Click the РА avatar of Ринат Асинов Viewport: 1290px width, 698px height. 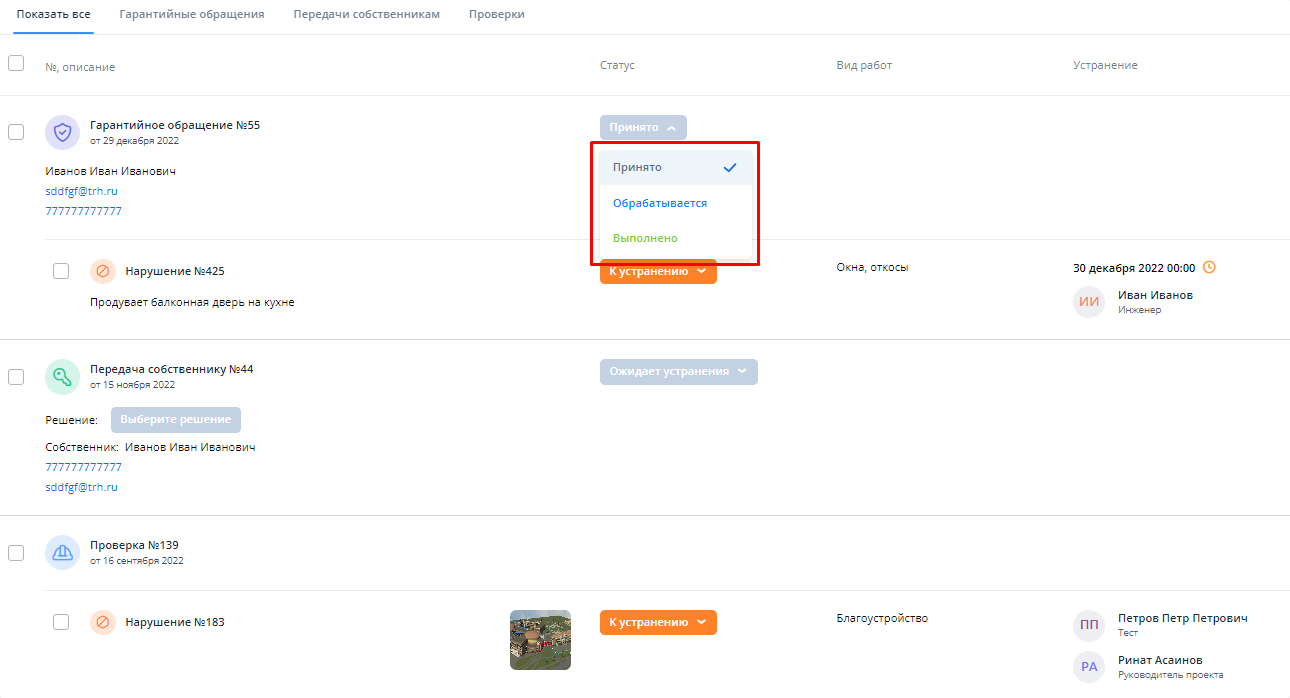1089,667
